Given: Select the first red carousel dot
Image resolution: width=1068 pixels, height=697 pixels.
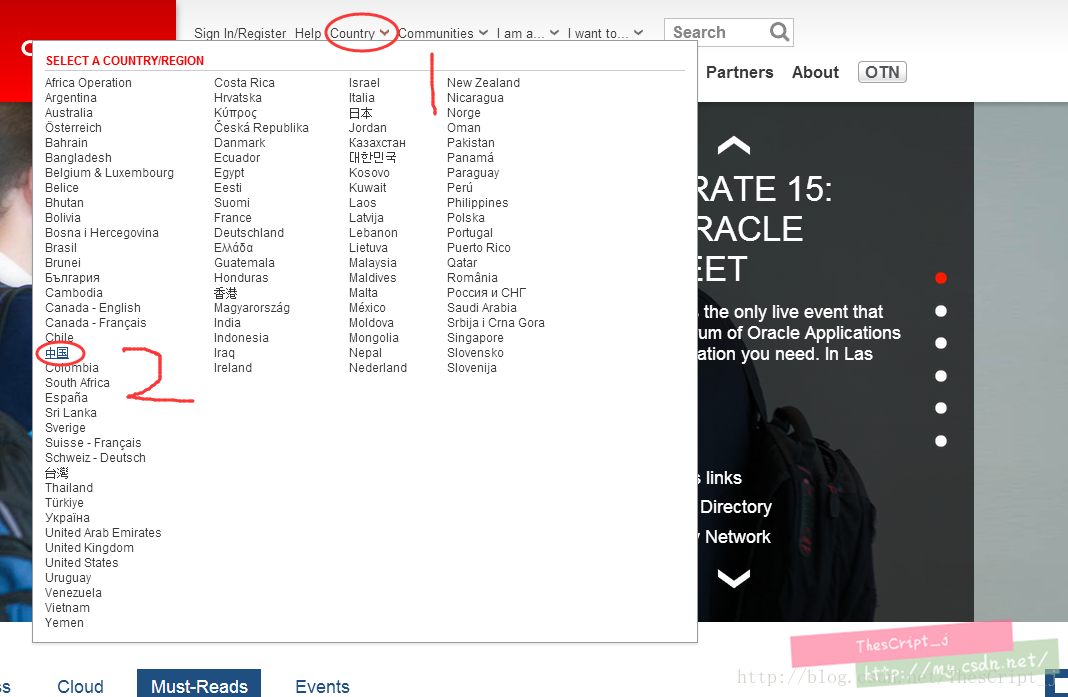Looking at the screenshot, I should 941,278.
